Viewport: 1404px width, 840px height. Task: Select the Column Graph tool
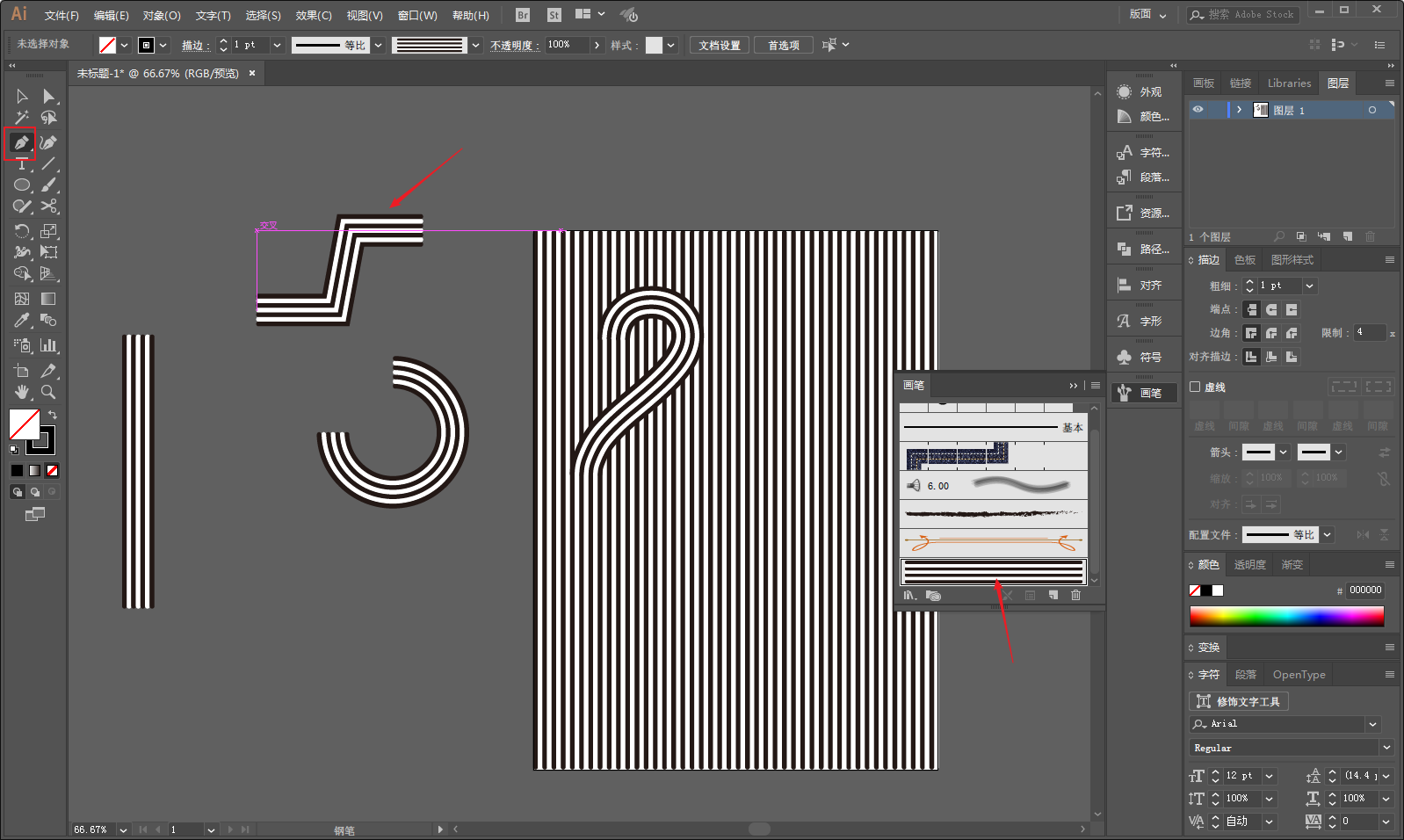pyautogui.click(x=48, y=345)
